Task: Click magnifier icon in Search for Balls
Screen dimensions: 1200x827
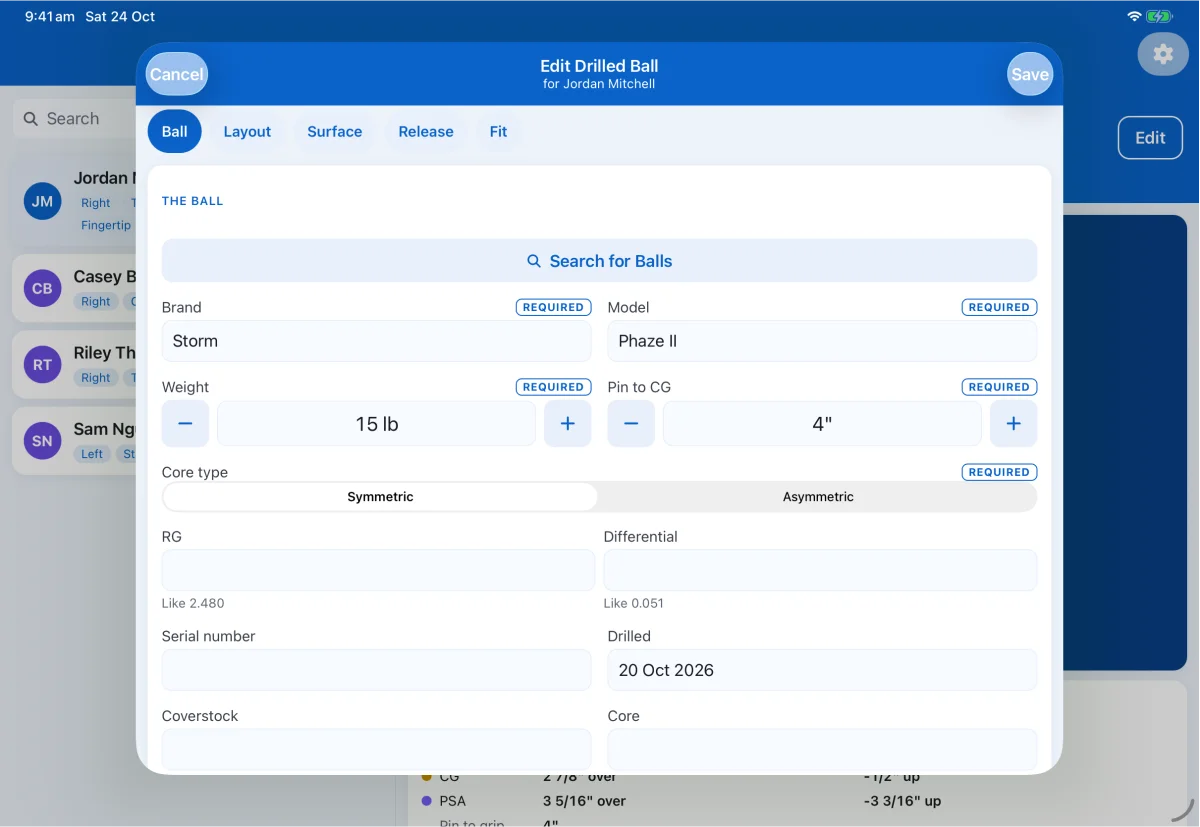Action: click(534, 261)
